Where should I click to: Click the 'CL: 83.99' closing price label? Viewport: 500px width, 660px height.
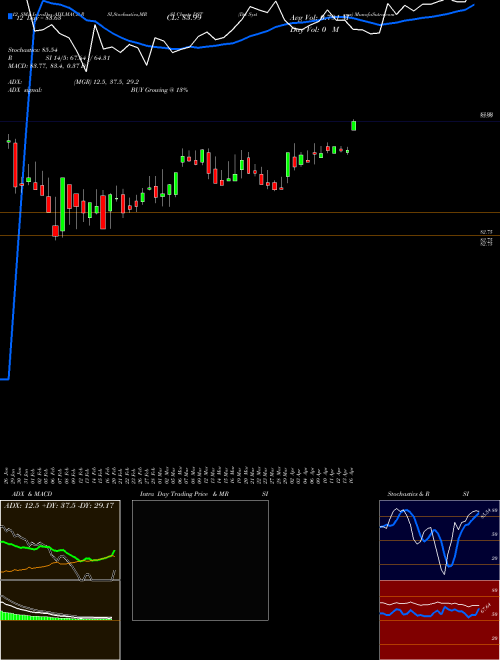(x=184, y=18)
